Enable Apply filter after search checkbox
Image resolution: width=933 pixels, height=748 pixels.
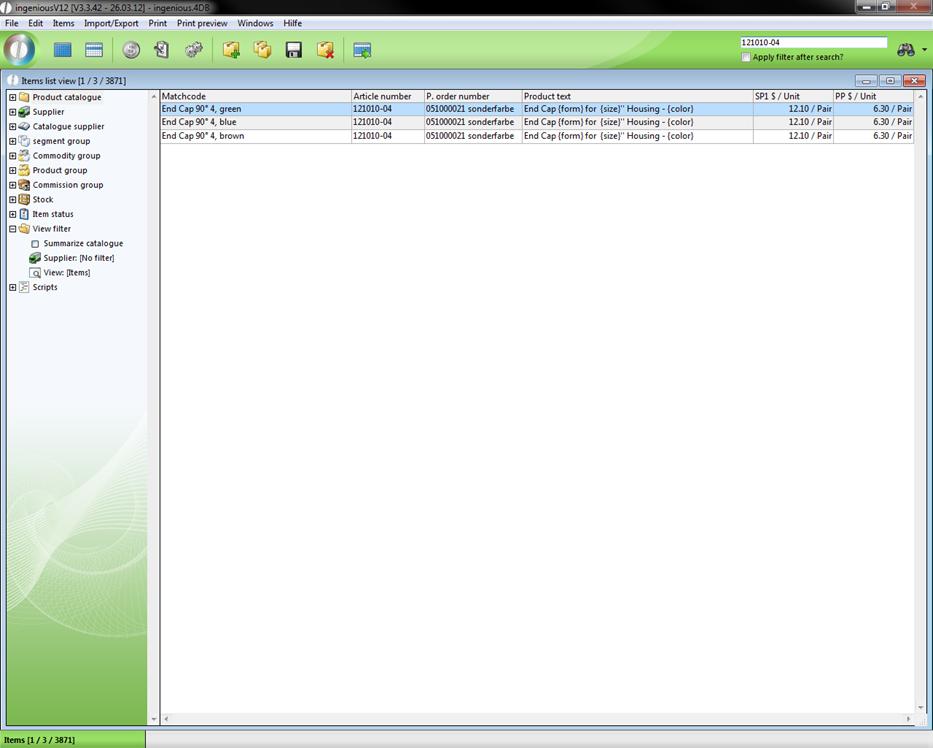pyautogui.click(x=746, y=57)
